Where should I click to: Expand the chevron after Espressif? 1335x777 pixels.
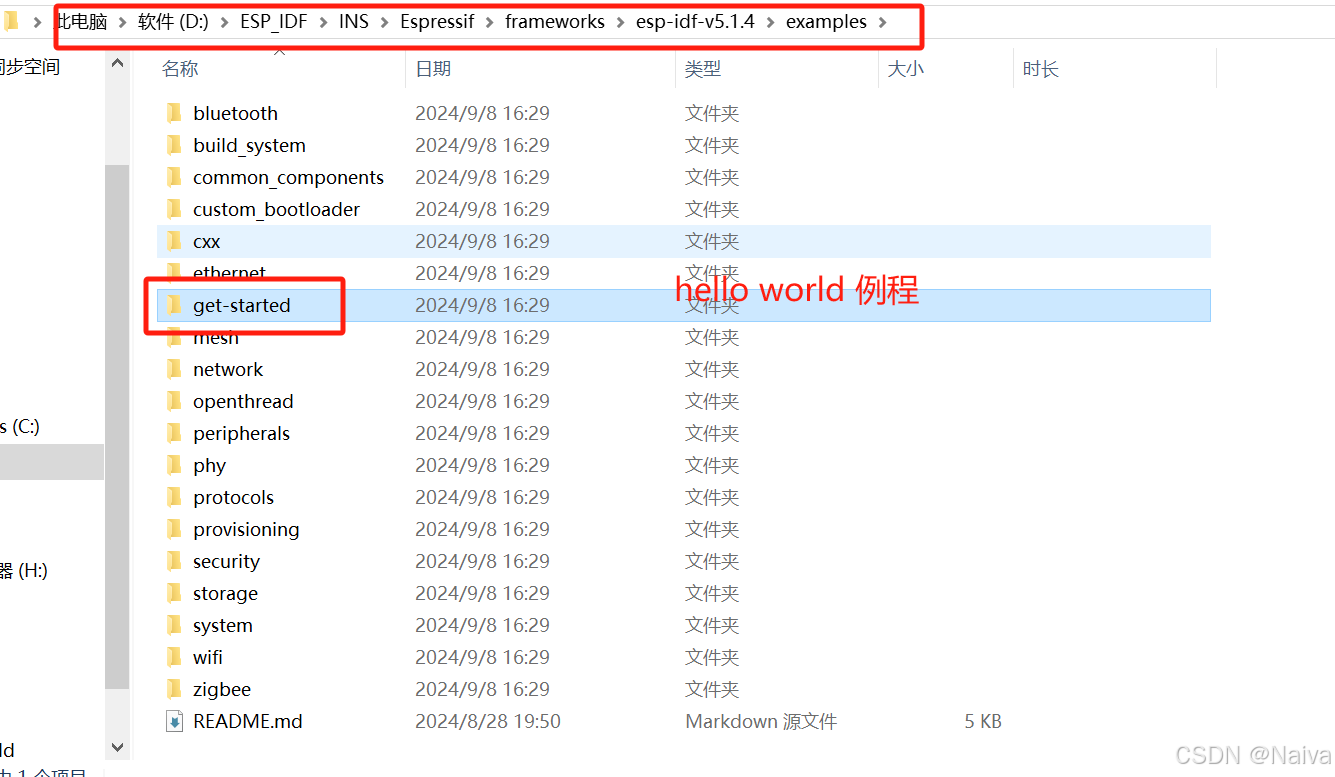tap(489, 21)
